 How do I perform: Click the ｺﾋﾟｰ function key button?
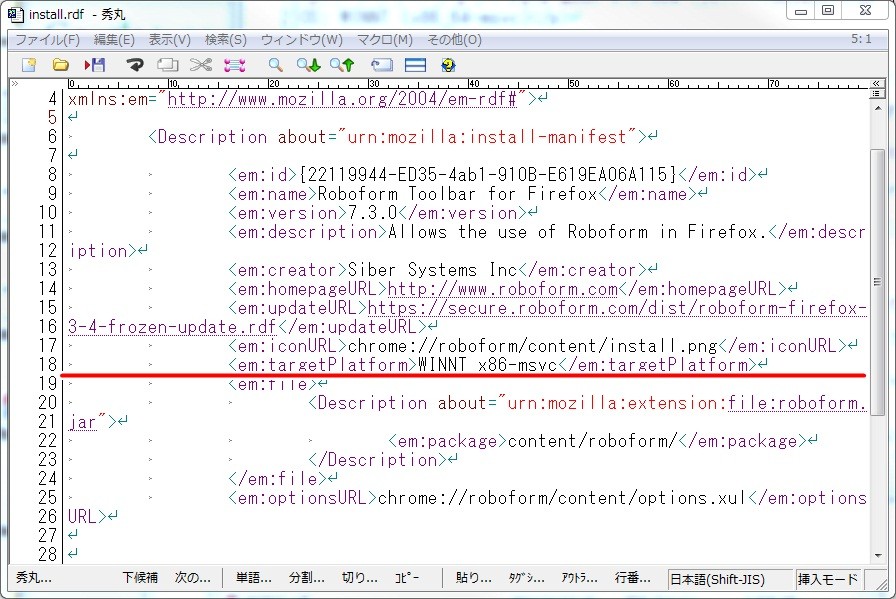[407, 578]
